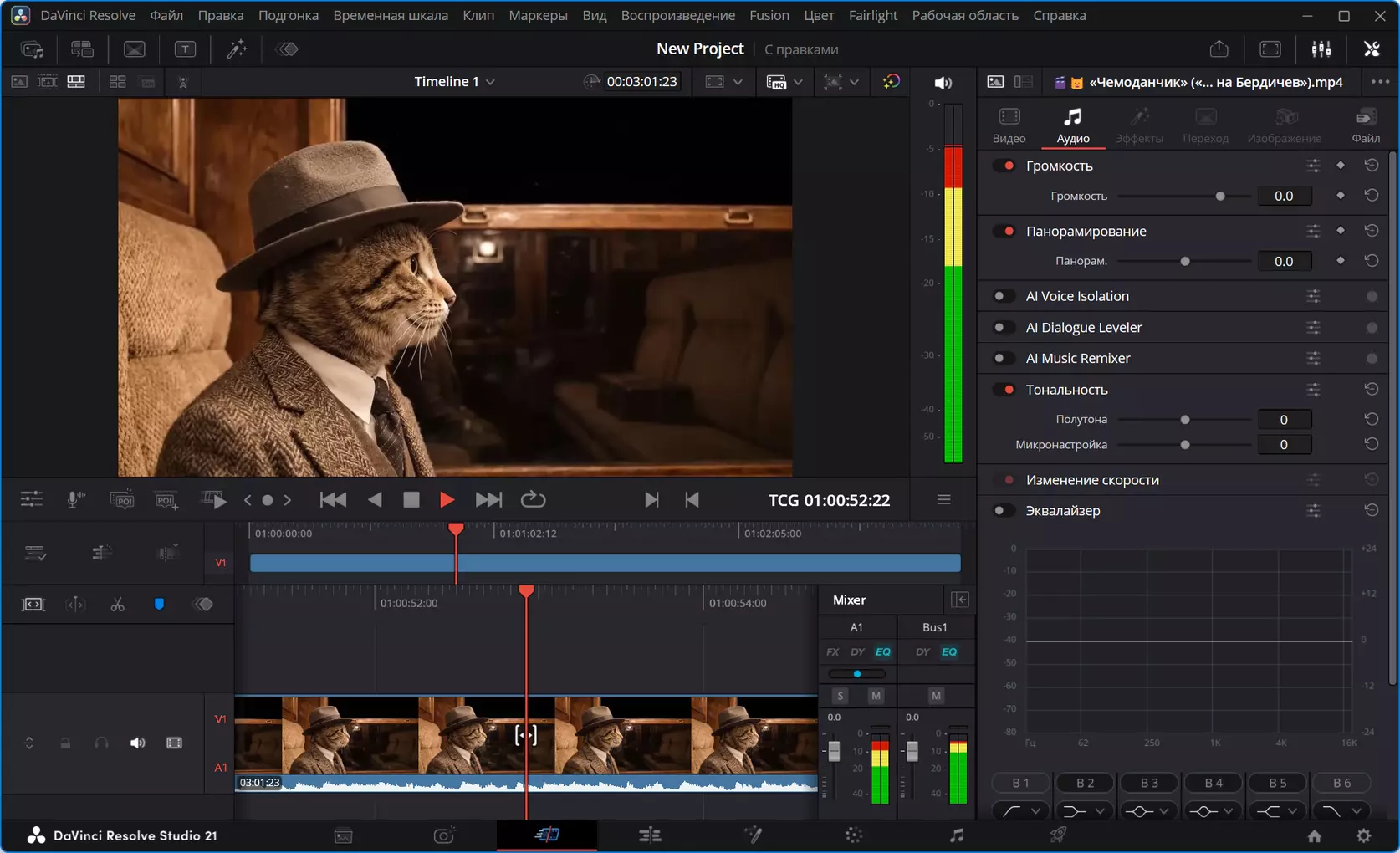Solo channel A1 with S button
This screenshot has width=1400, height=853.
click(841, 696)
